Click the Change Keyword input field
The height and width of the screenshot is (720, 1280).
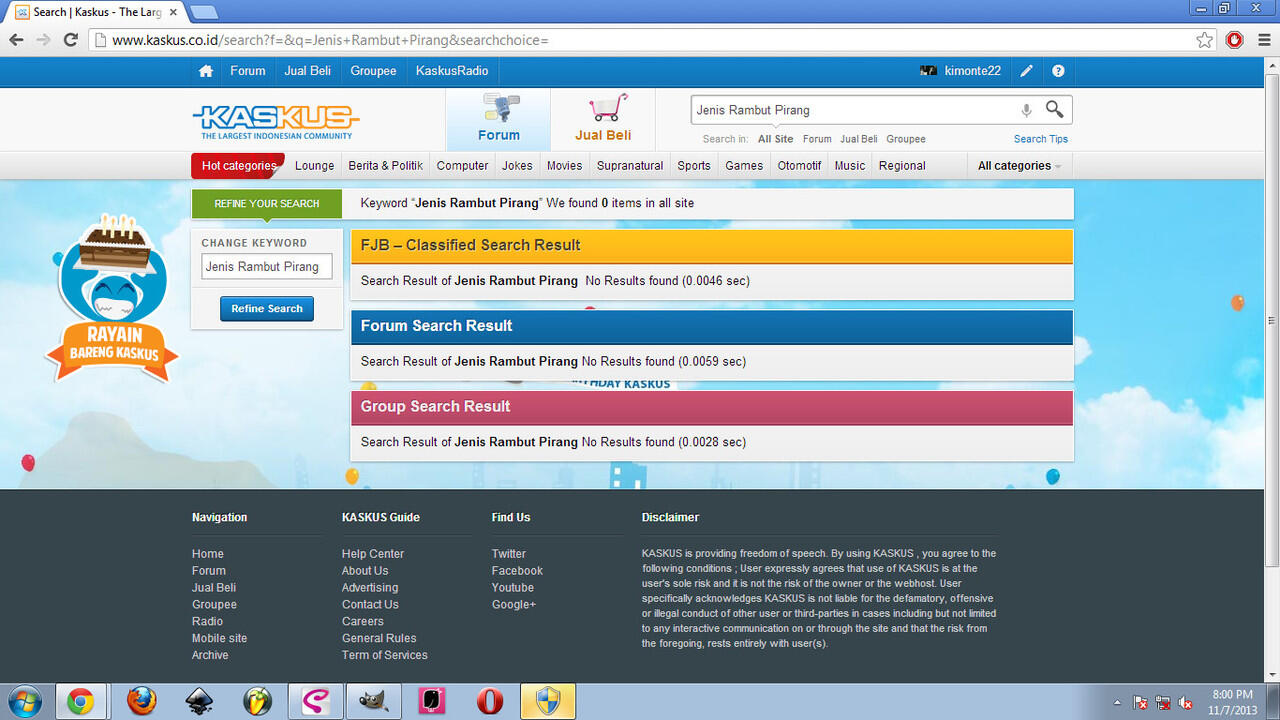[x=267, y=267]
